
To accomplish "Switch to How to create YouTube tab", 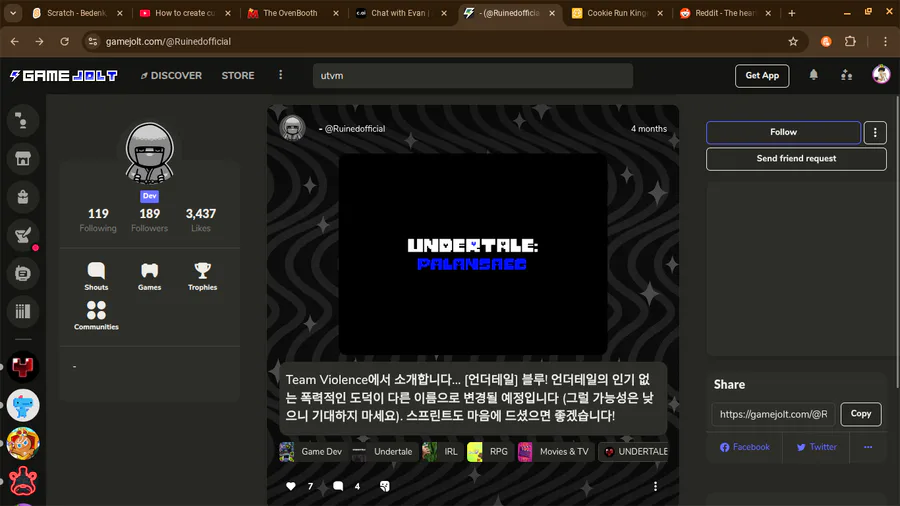I will click(185, 13).
